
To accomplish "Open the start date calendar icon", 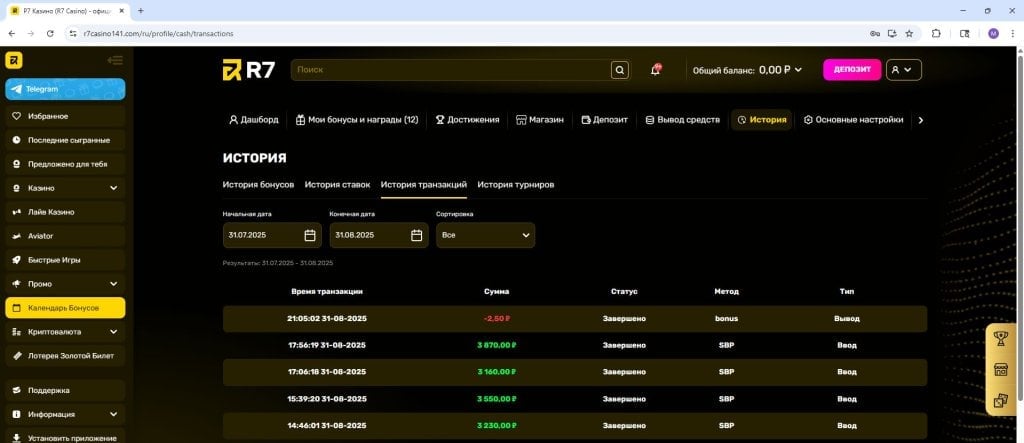I will click(310, 235).
